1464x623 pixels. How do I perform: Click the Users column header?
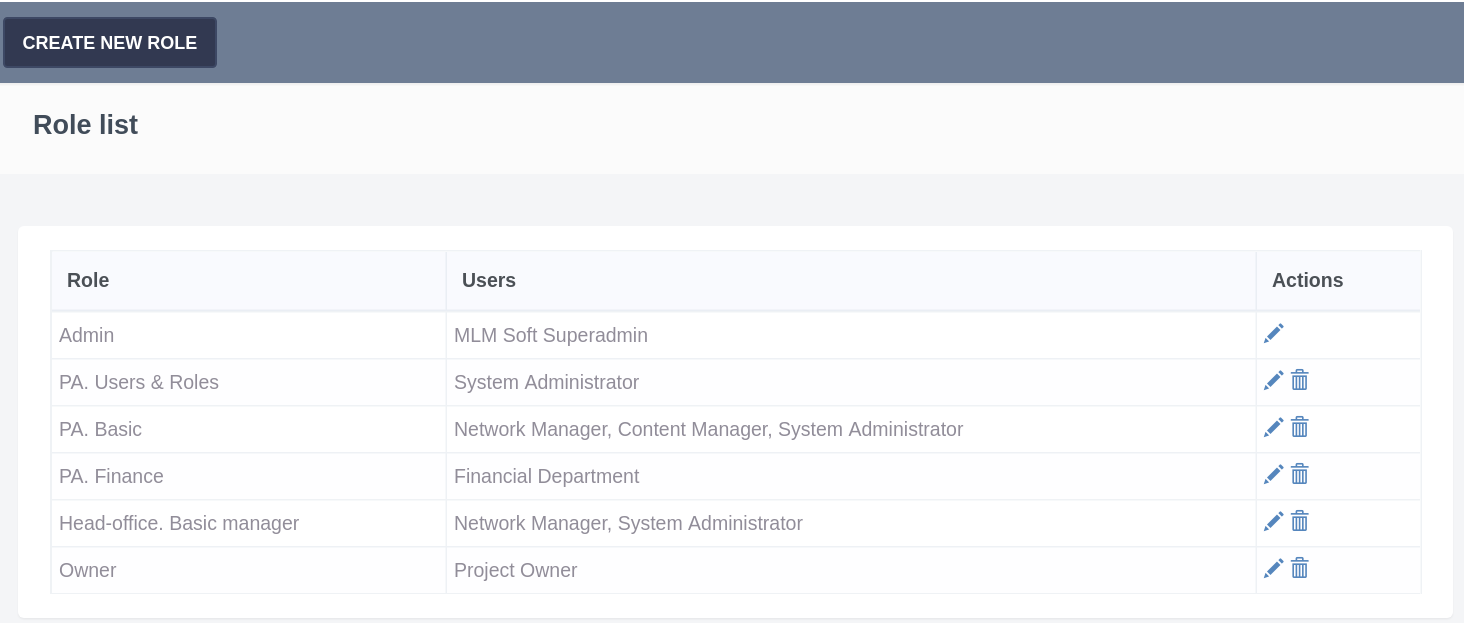click(x=489, y=281)
